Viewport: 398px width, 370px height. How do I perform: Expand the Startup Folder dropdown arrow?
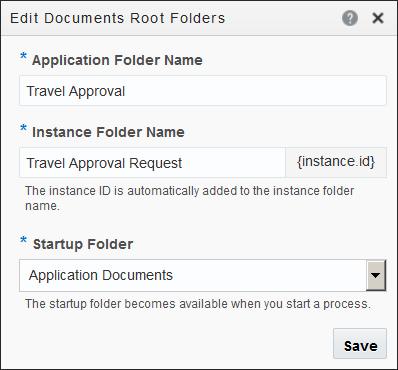pyautogui.click(x=376, y=275)
